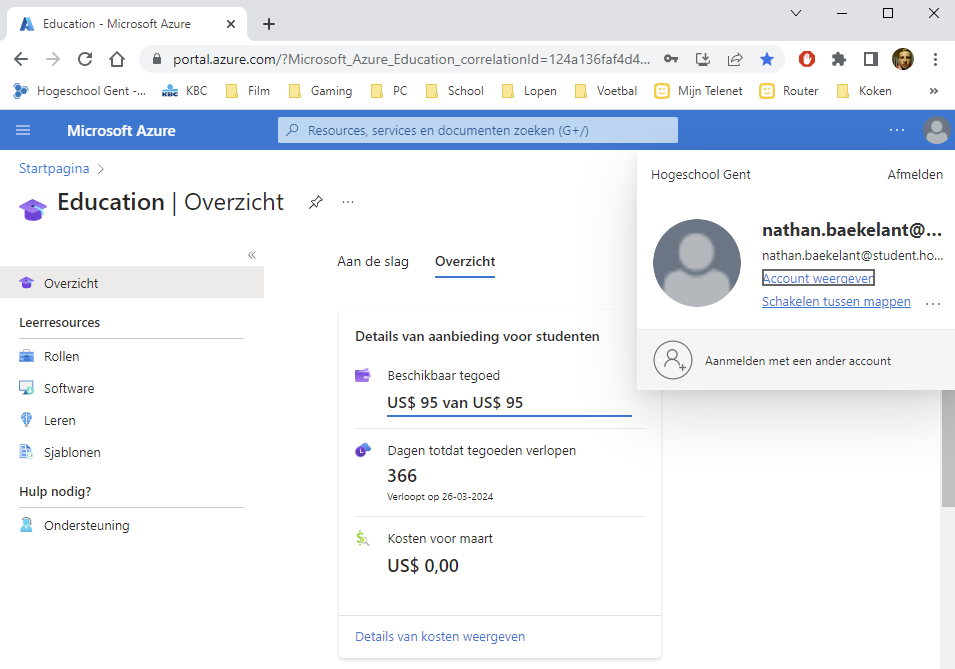Go to the Startpagina breadcrumb
955x669 pixels.
click(x=54, y=168)
